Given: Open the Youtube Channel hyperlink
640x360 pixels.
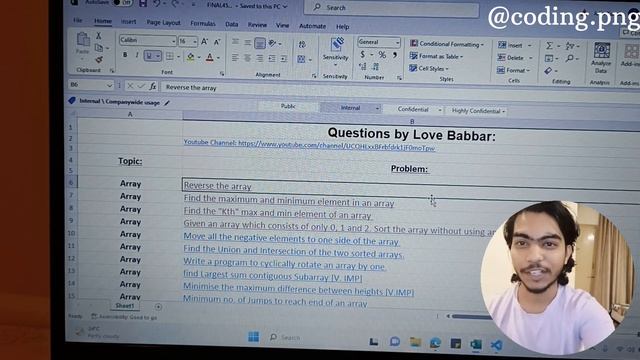Looking at the screenshot, I should (x=309, y=145).
